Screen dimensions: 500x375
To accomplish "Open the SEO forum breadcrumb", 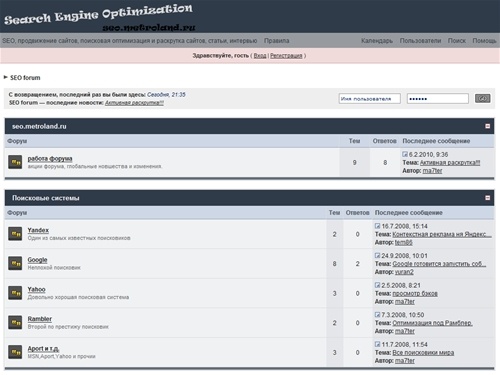I will pos(25,78).
